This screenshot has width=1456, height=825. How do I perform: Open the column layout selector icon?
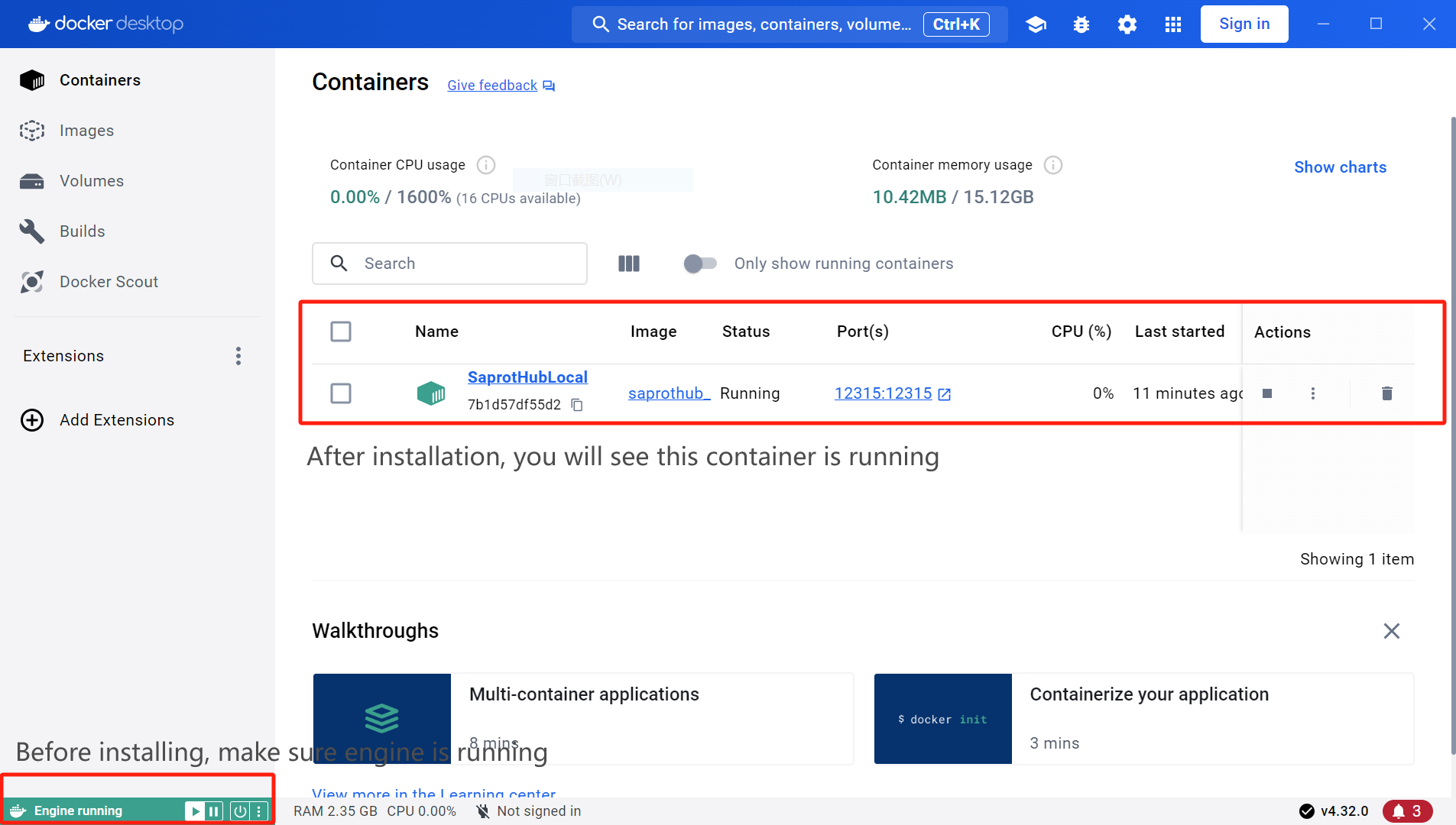tap(628, 264)
